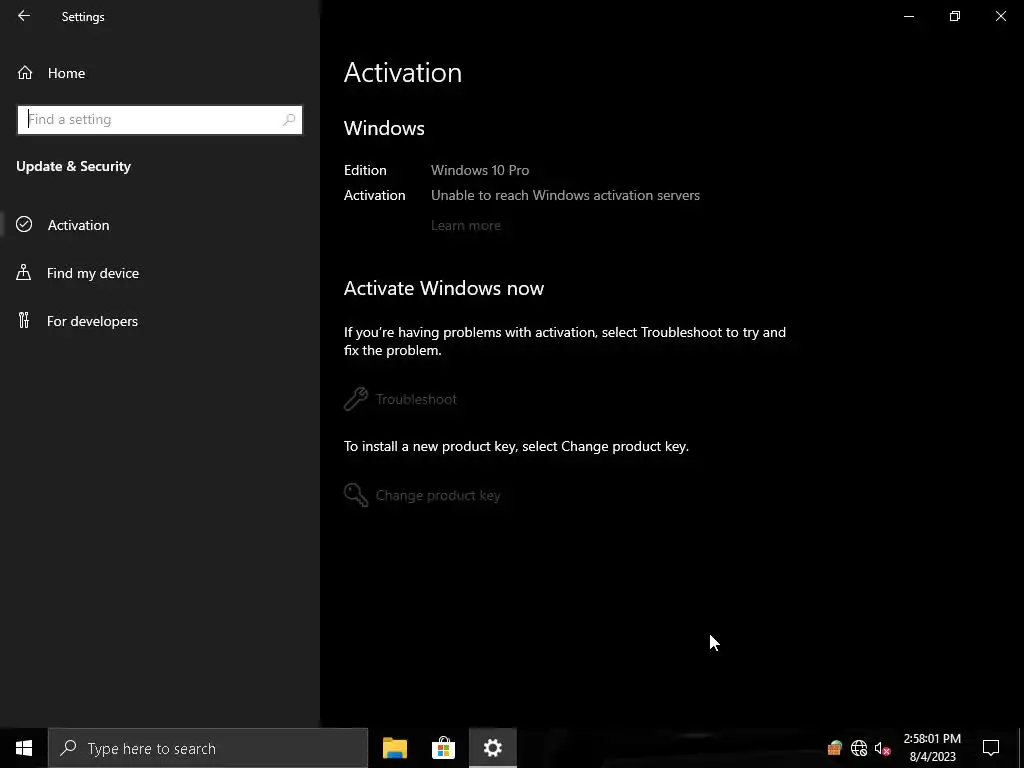Open Find my device settings

[160, 273]
